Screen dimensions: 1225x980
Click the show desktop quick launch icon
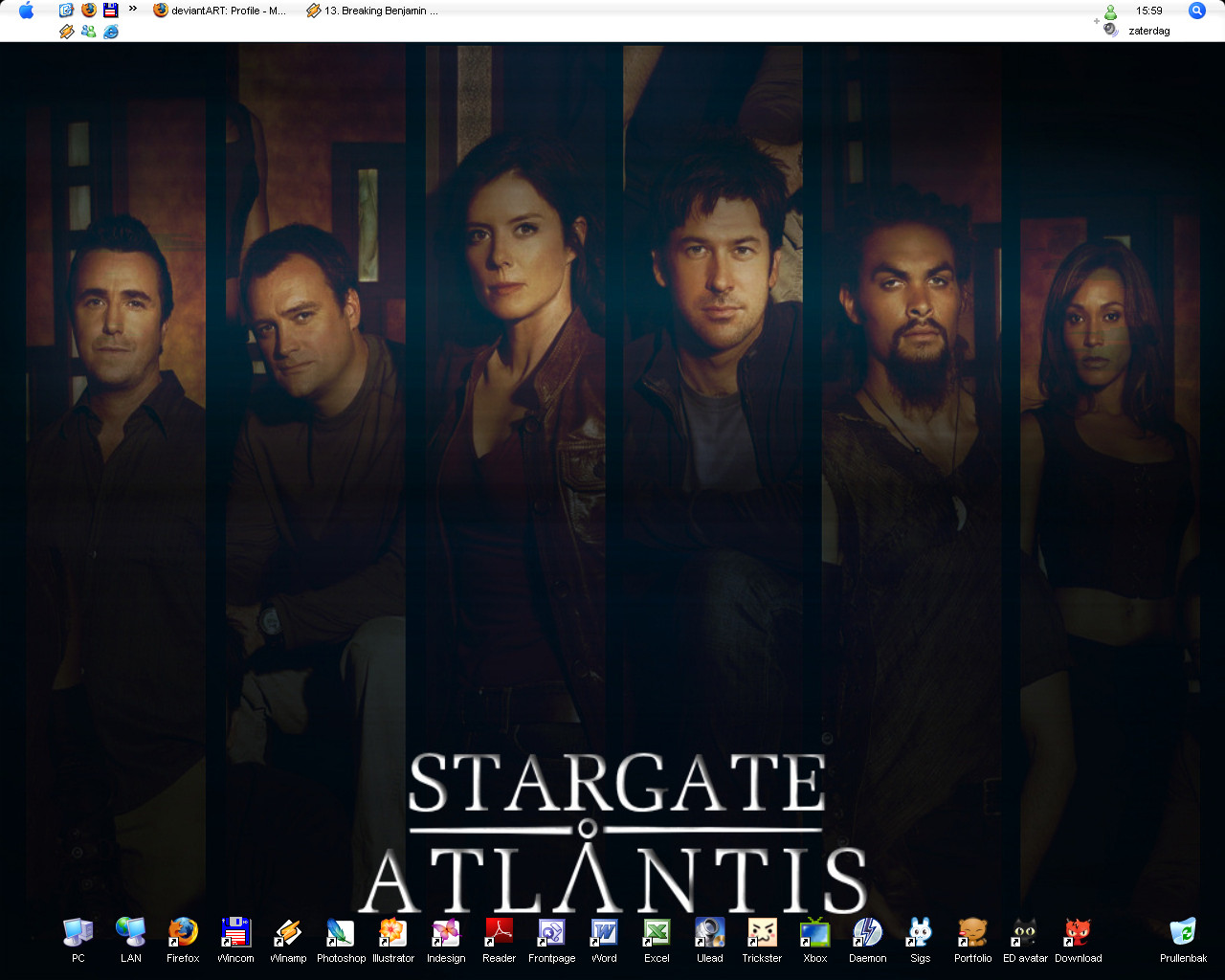point(66,11)
